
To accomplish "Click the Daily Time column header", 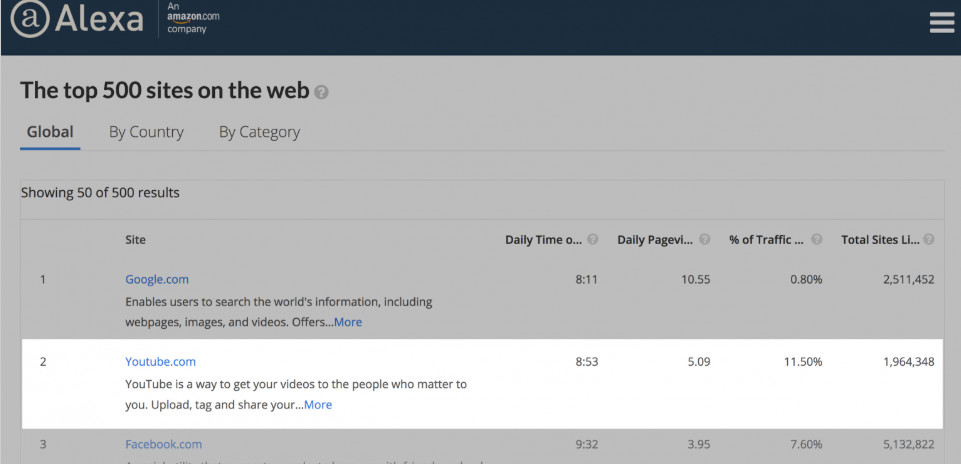I will click(543, 240).
